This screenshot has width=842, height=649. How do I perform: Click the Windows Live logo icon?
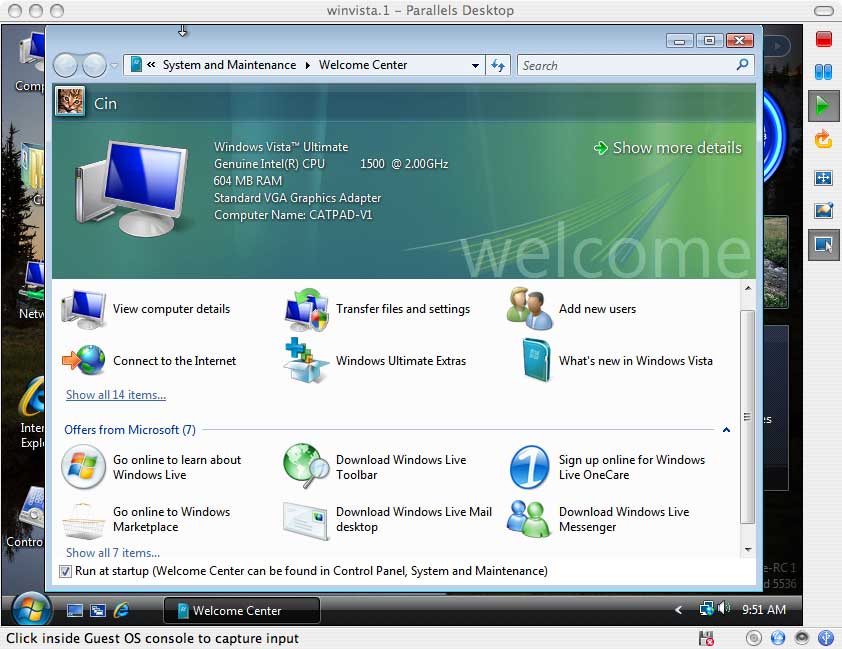(83, 466)
